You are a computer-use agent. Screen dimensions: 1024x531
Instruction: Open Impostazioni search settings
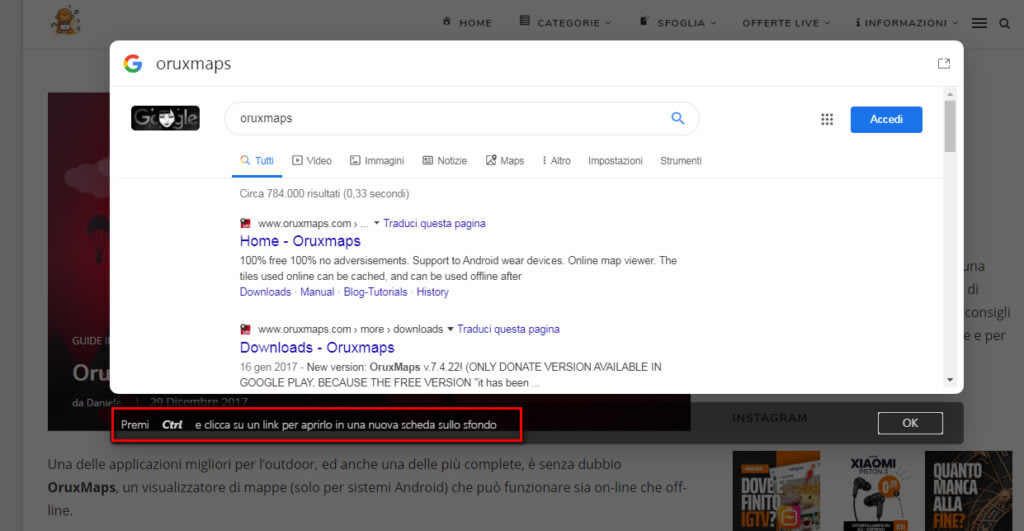(x=615, y=161)
